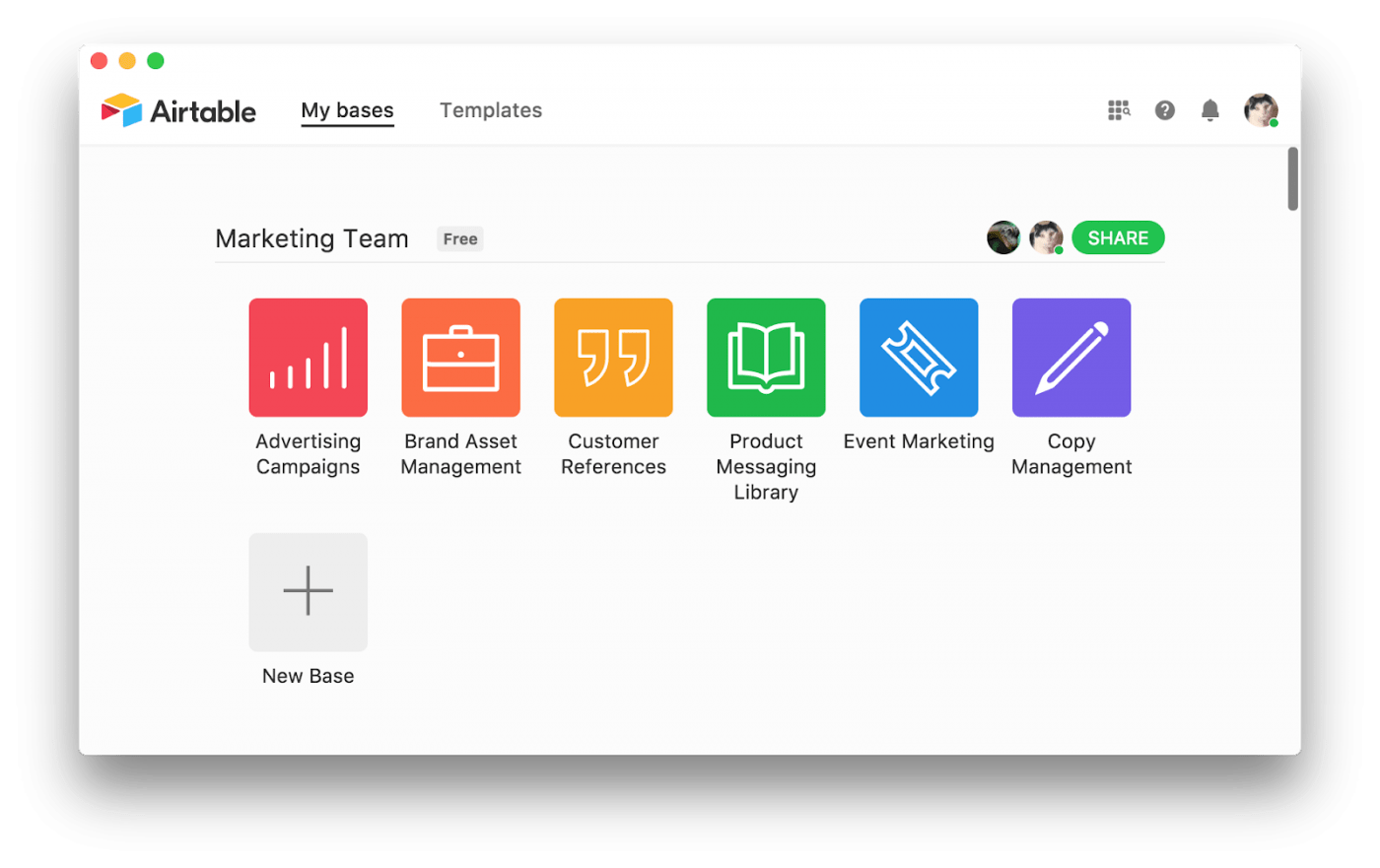
Task: Switch to the Templates tab
Action: click(x=491, y=110)
